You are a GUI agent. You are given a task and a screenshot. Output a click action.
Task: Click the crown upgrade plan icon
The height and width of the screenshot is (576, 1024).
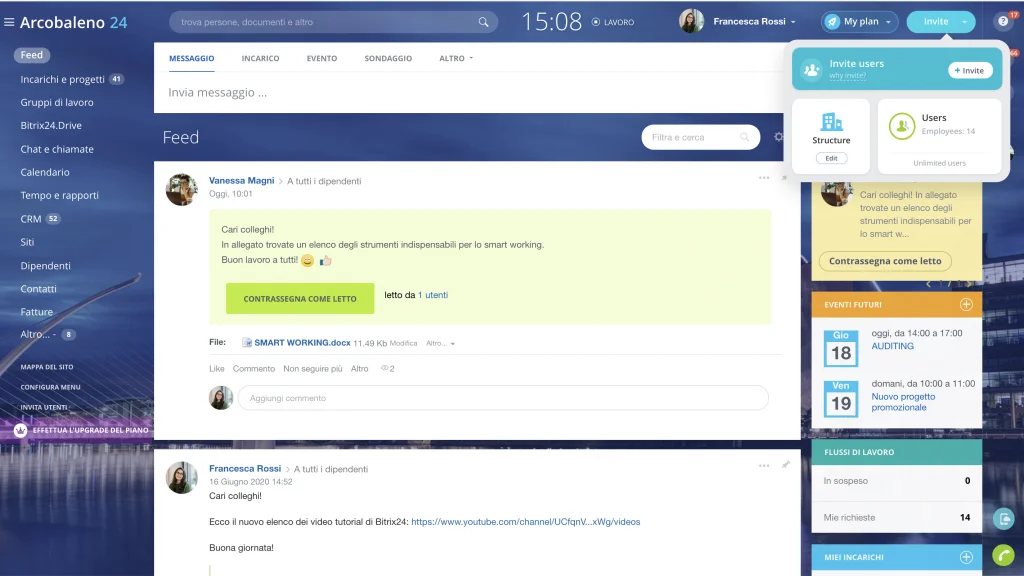[x=20, y=430]
